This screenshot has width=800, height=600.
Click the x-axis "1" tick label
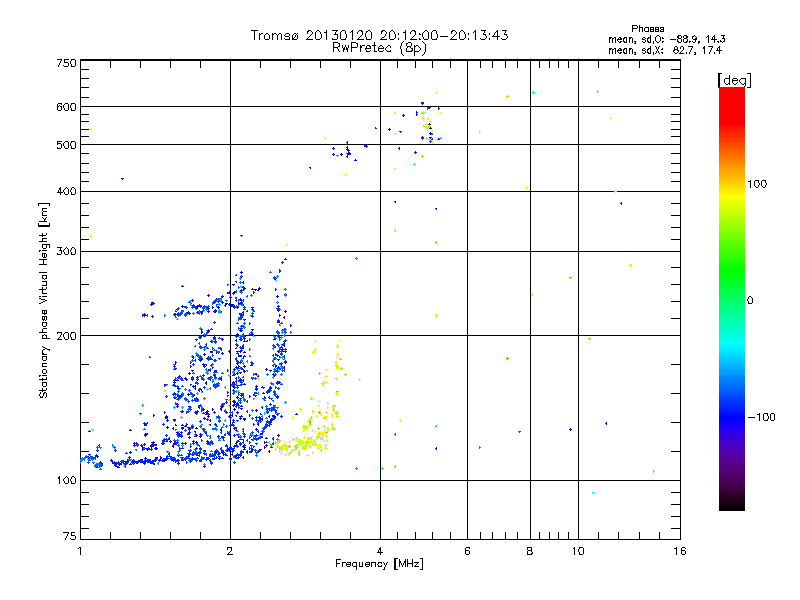(80, 551)
